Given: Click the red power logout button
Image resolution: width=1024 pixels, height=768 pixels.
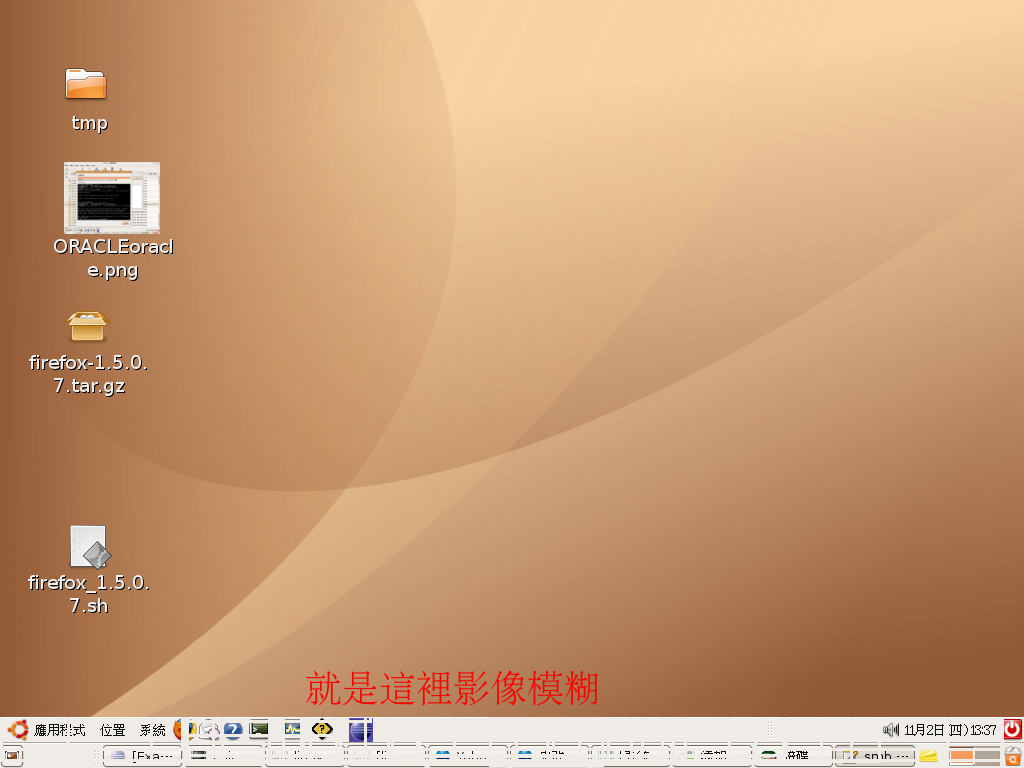Looking at the screenshot, I should coord(1012,729).
